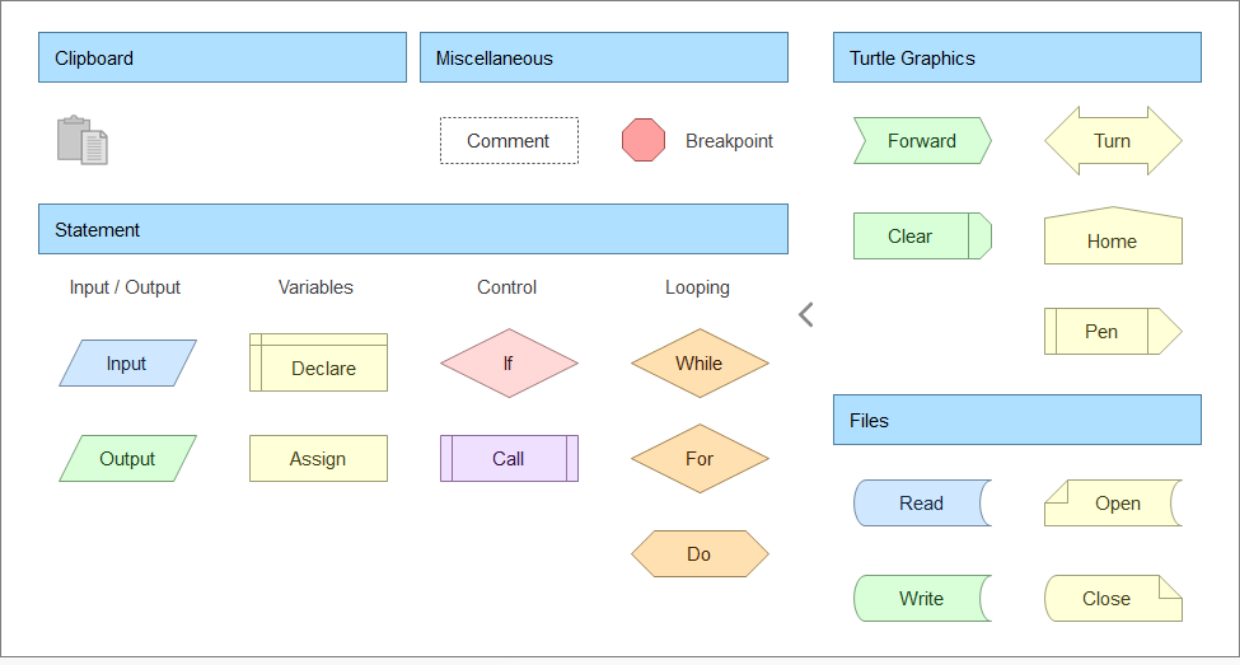The image size is (1241, 666).
Task: Add the Home turtle shape
Action: tap(1113, 236)
